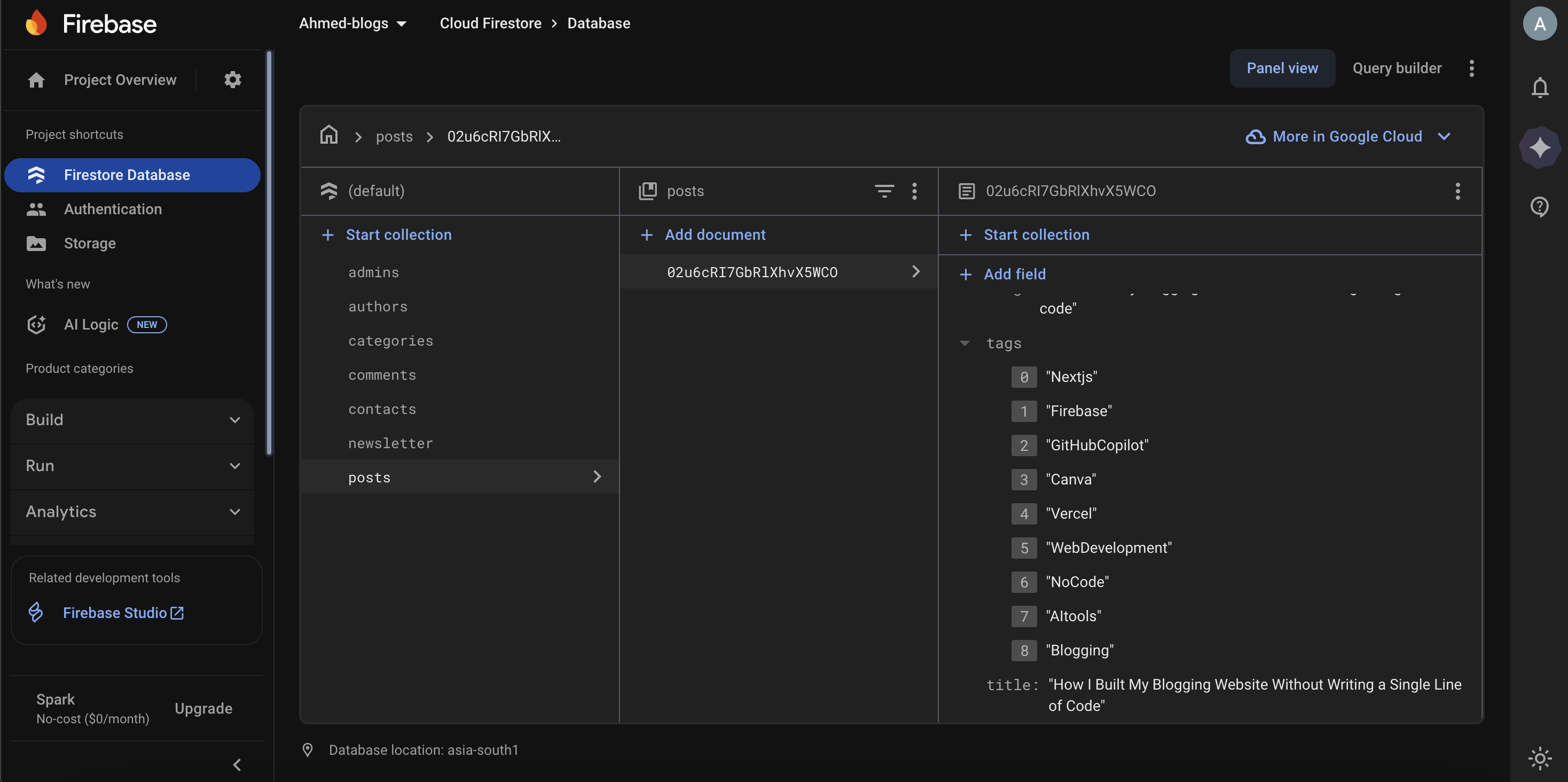Viewport: 1568px width, 782px height.
Task: Click Add field
Action: tap(1003, 274)
